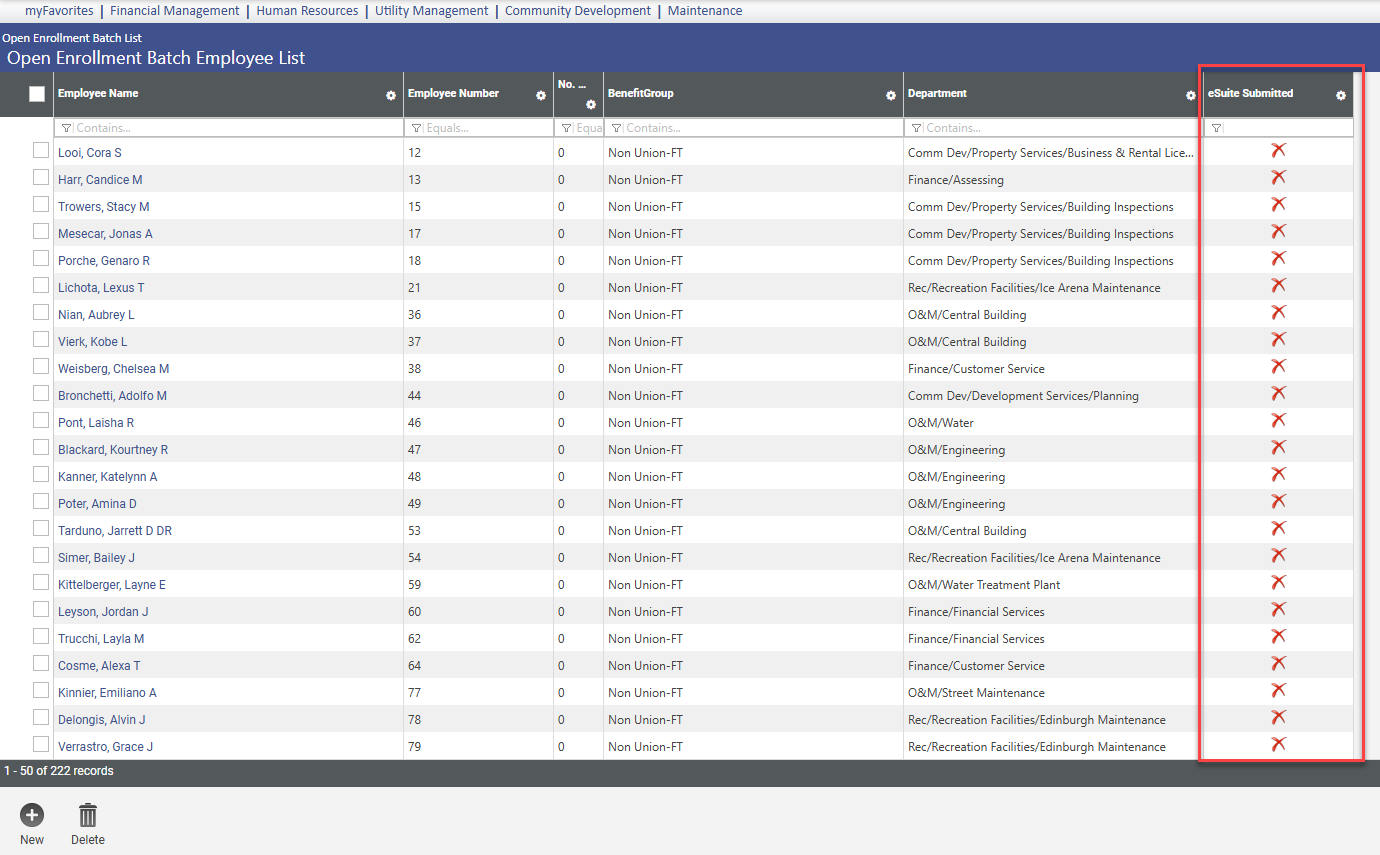This screenshot has width=1380, height=855.
Task: Open employee link Weisberg, Chelsea M
Action: click(113, 369)
